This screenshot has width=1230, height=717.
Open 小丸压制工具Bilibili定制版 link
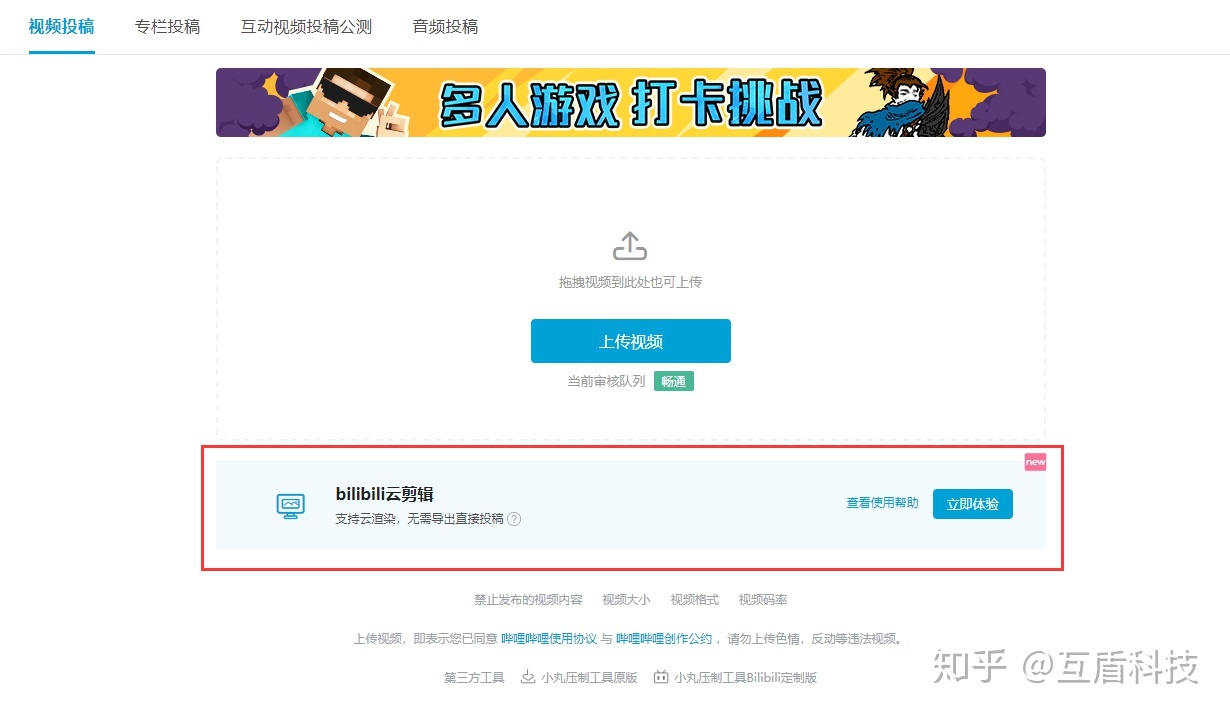[746, 677]
